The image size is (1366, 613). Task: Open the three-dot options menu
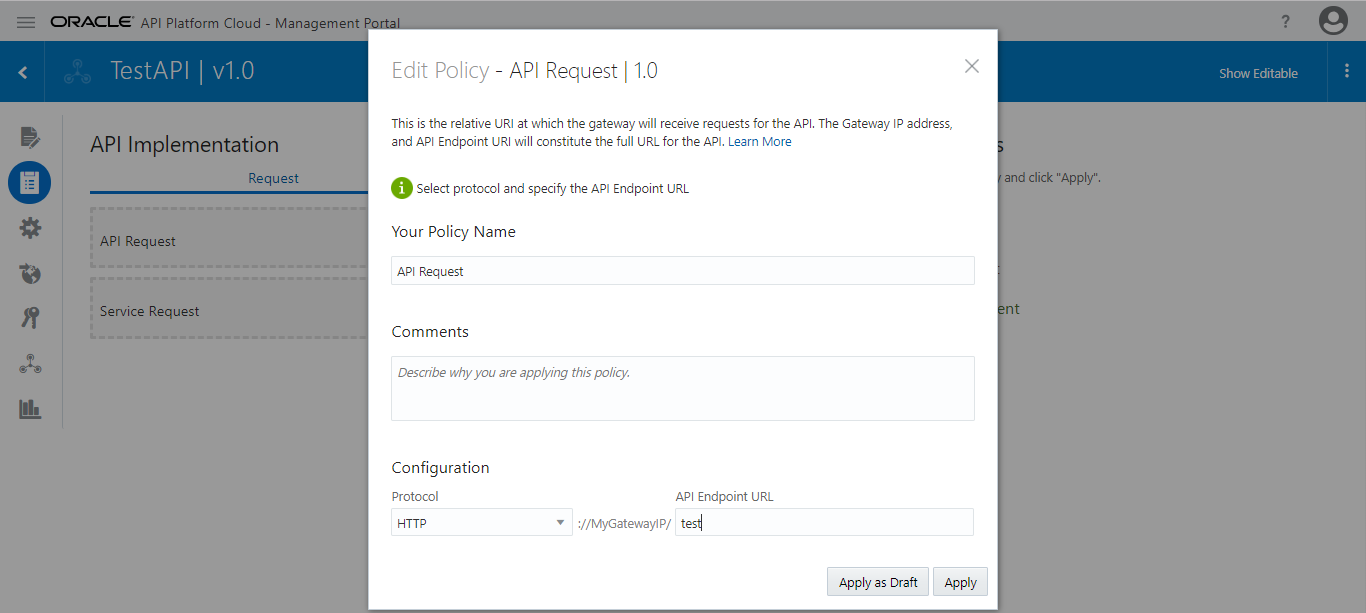pos(1346,72)
